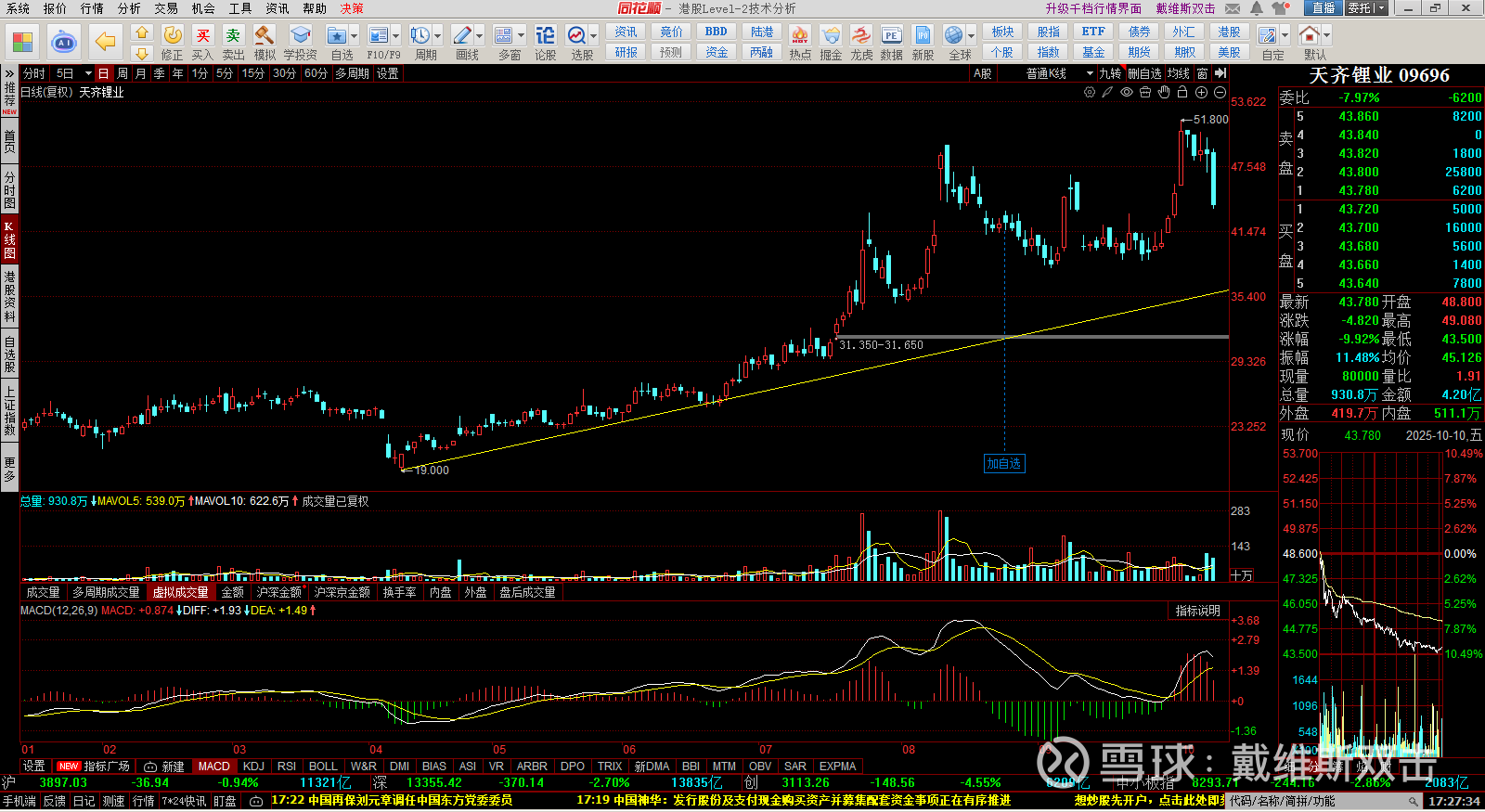Click the 指标说明 indicator description button

(x=1197, y=611)
